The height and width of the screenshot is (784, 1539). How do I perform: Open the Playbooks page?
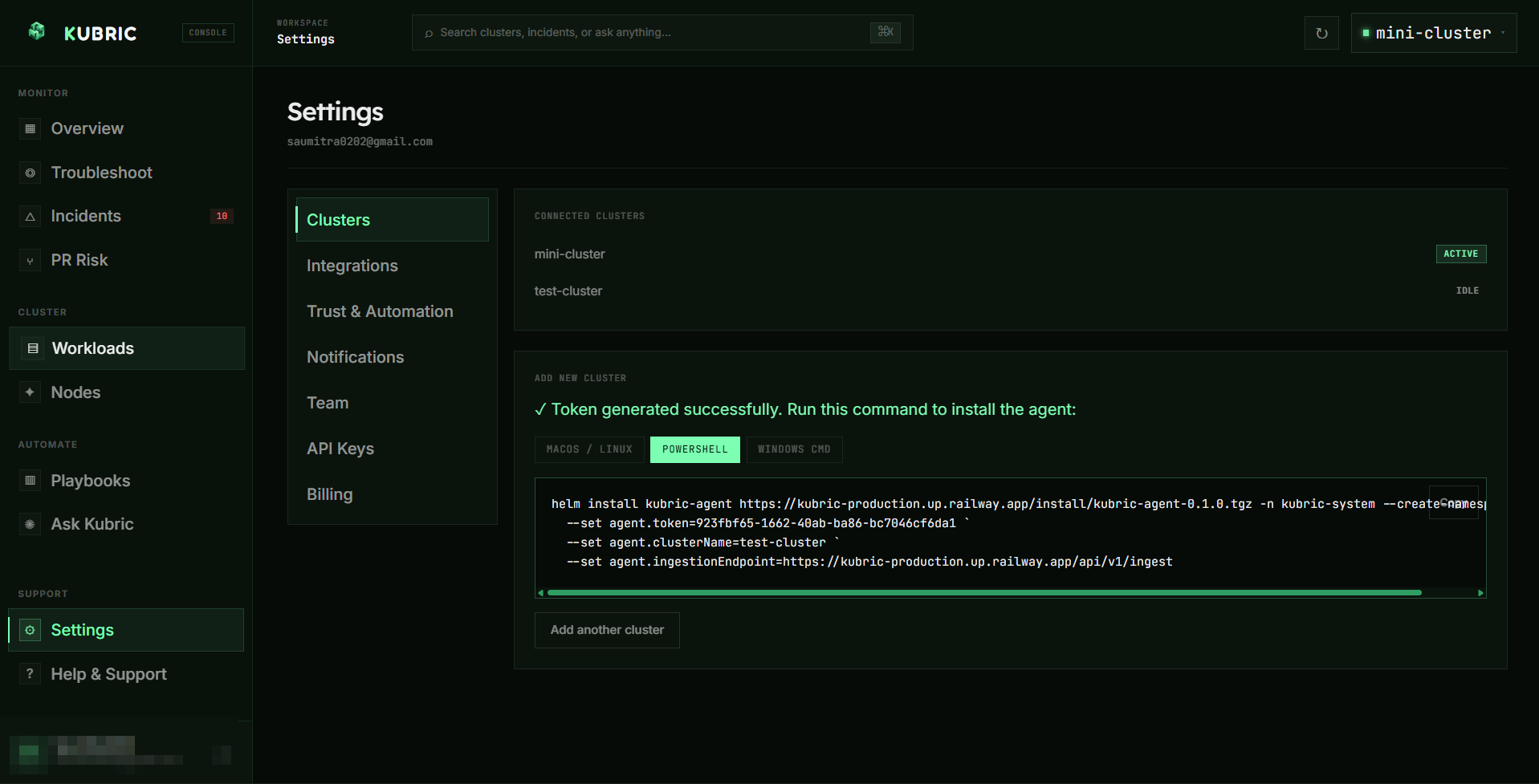click(x=127, y=481)
